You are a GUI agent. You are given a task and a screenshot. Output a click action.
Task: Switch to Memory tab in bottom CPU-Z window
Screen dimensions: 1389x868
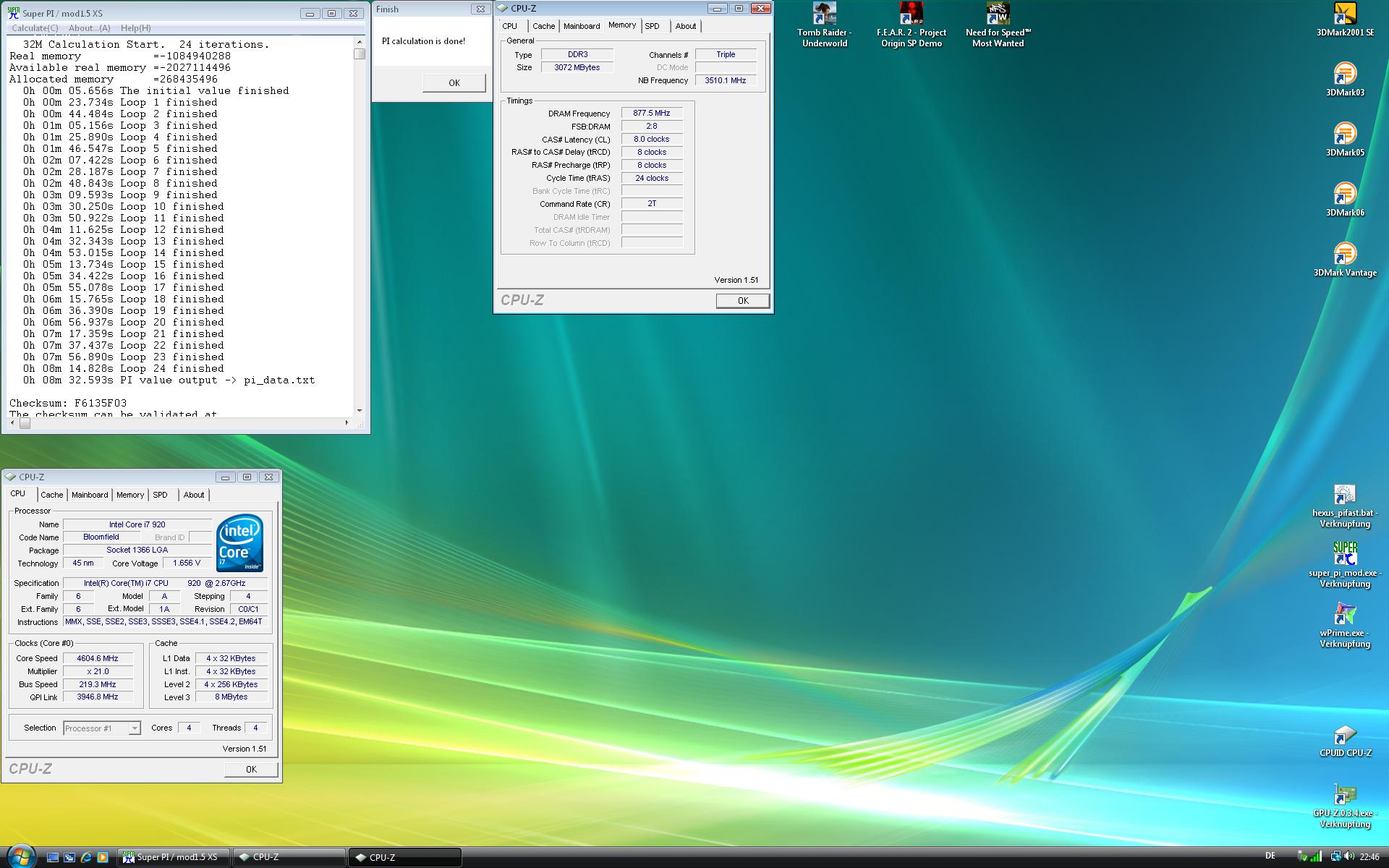click(x=130, y=495)
